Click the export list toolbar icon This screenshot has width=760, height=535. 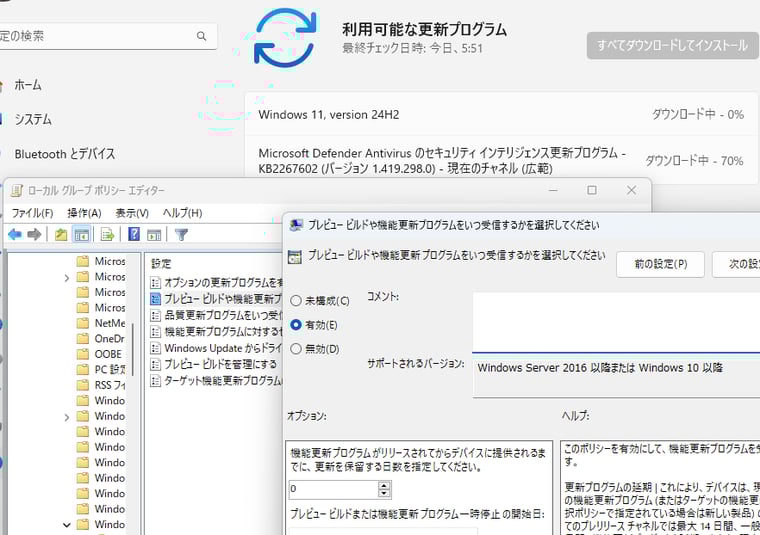tap(107, 235)
